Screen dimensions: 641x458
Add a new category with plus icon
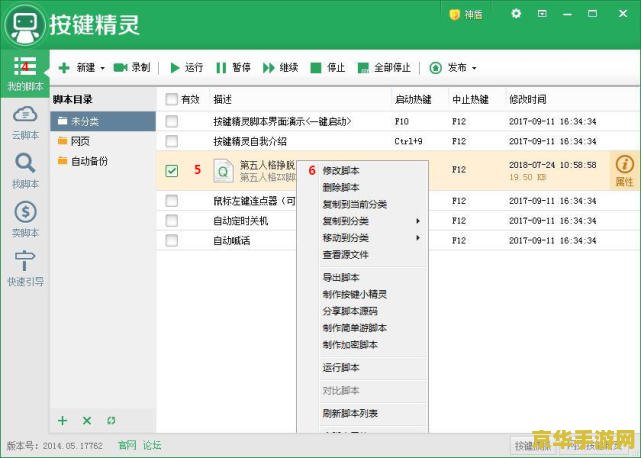click(x=63, y=420)
